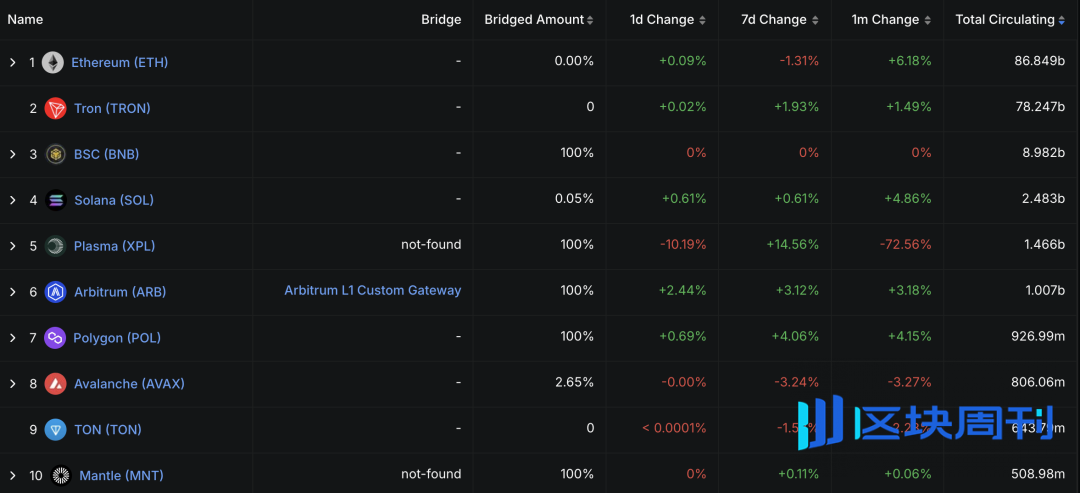1080x493 pixels.
Task: Expand the Mantle row chevron
Action: 13,476
